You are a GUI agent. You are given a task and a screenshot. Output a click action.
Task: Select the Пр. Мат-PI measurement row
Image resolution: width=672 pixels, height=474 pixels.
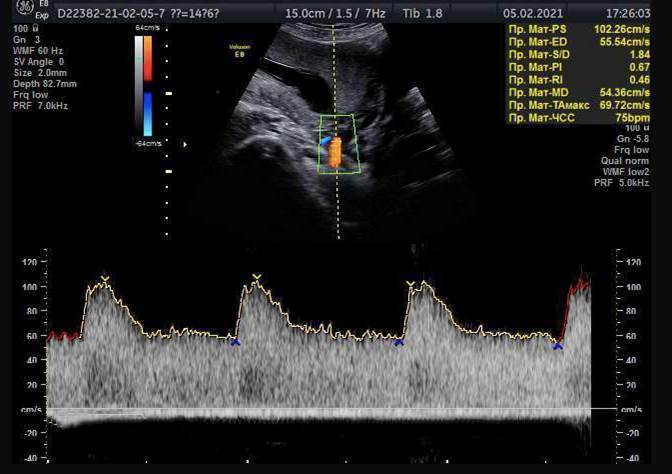(574, 67)
